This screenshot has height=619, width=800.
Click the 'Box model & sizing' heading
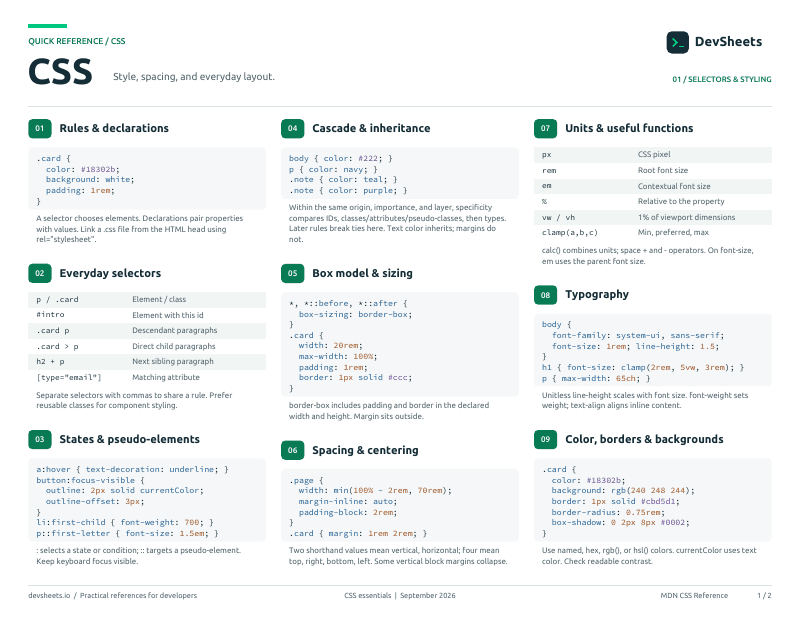coord(362,274)
